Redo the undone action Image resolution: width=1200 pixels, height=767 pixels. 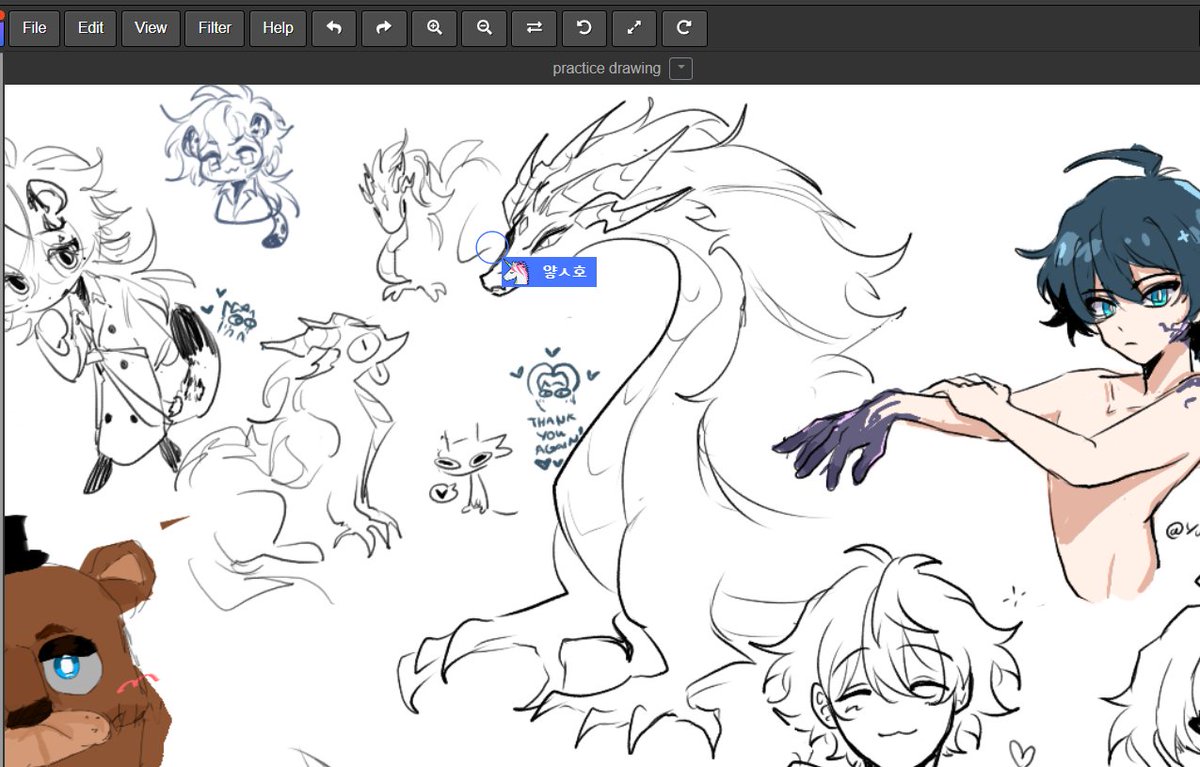tap(384, 28)
